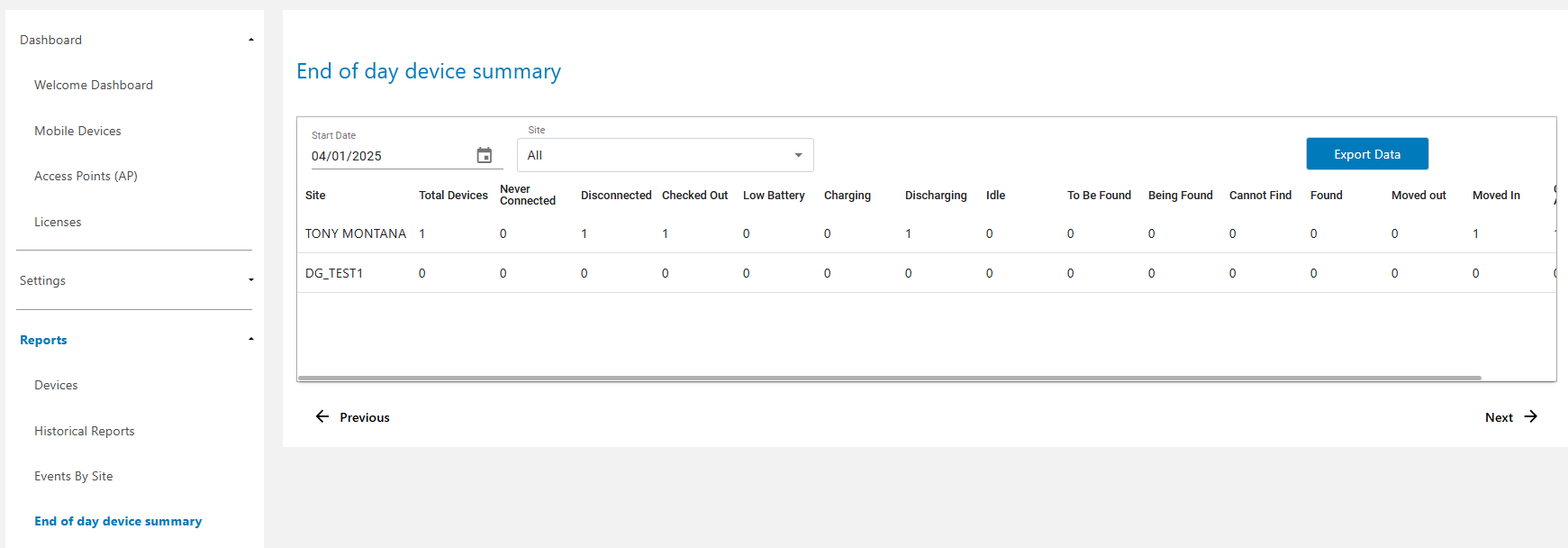1568x548 pixels.
Task: Go to Mobile Devices page
Action: [x=77, y=131]
